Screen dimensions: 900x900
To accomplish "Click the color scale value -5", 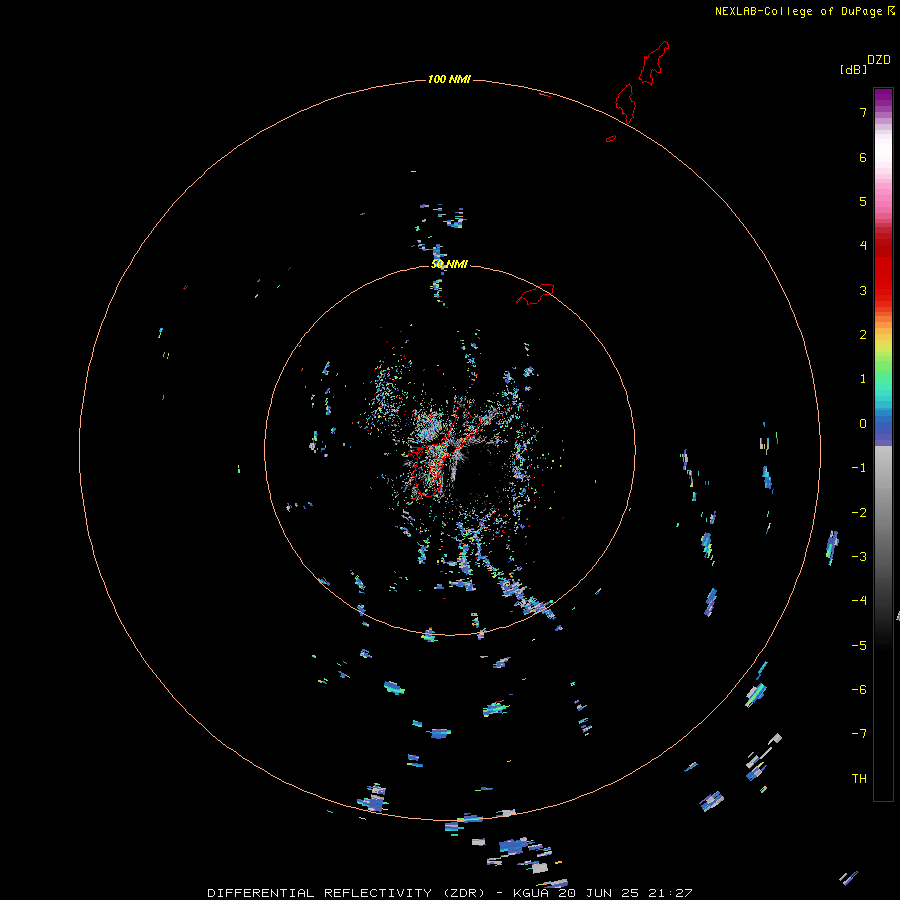I will (859, 646).
